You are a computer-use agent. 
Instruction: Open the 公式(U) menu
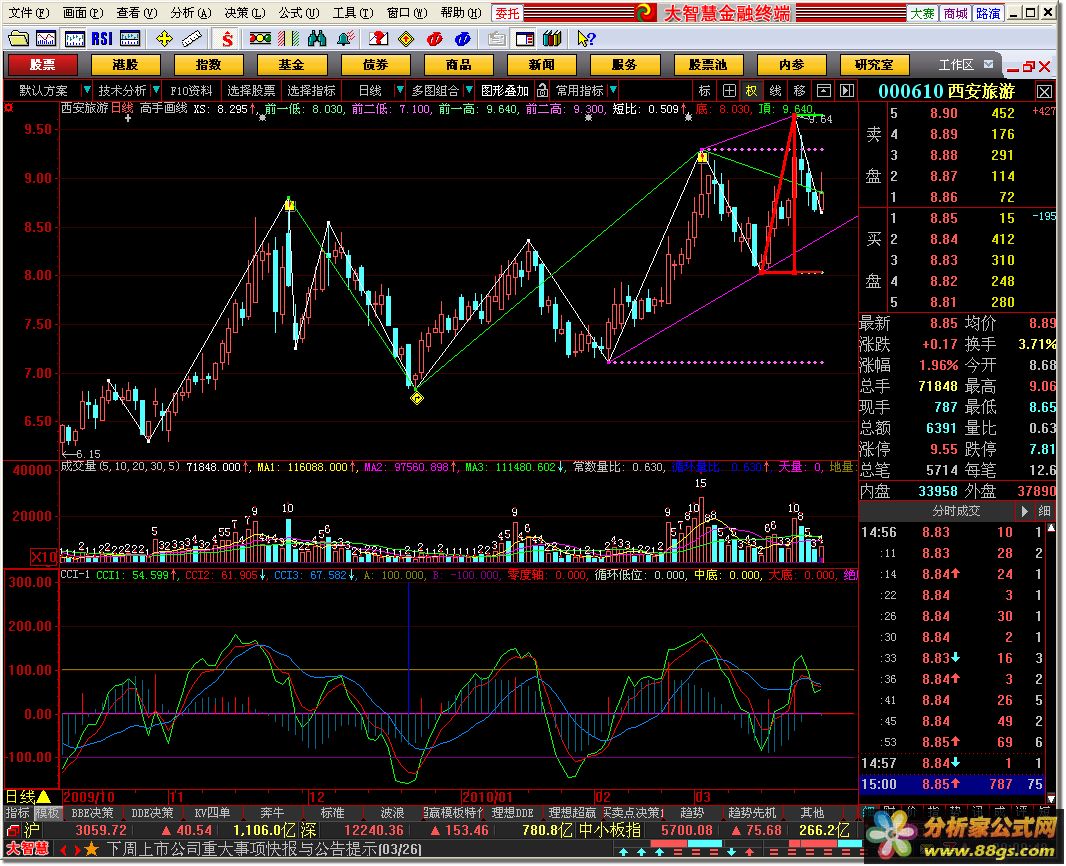[x=299, y=12]
